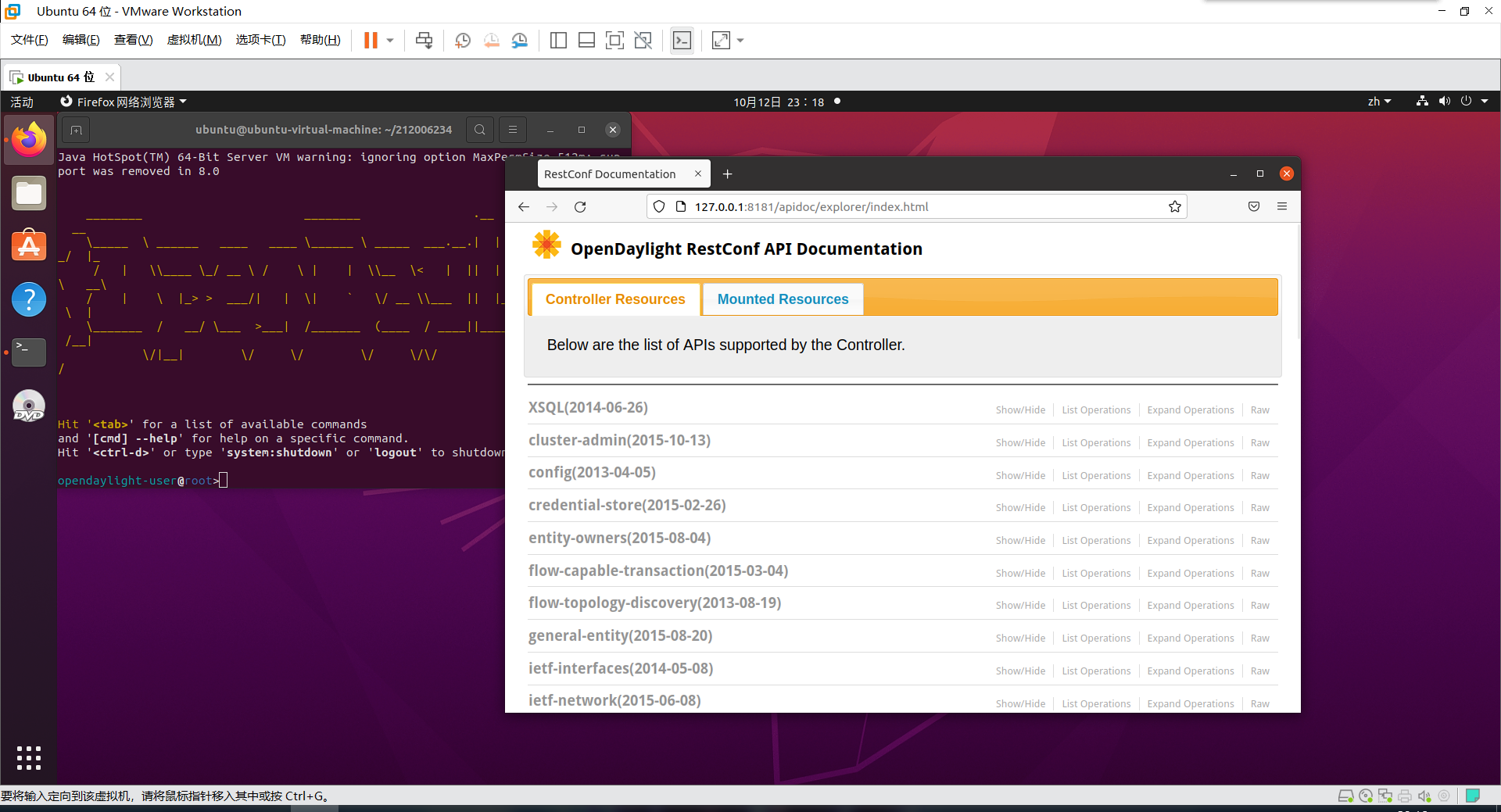Click the volume speaker icon in top bar
The height and width of the screenshot is (812, 1501).
[1444, 101]
